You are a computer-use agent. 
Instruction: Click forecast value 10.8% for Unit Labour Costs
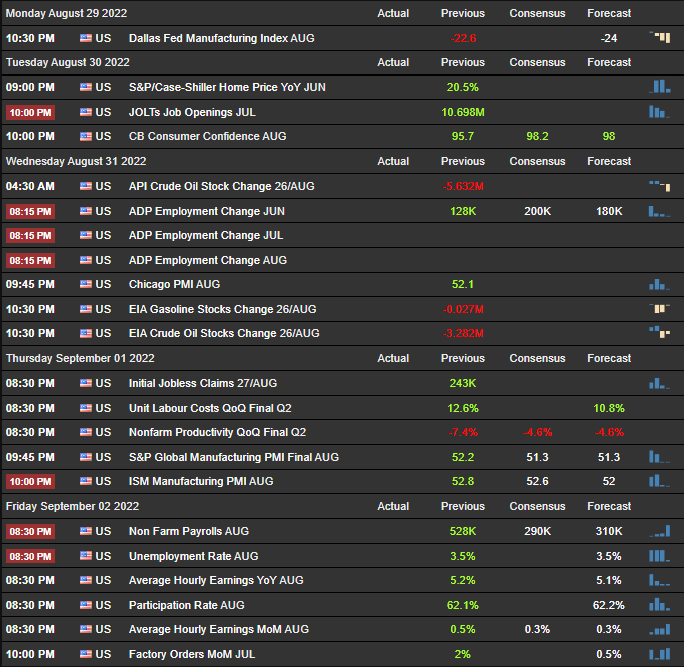(x=609, y=408)
